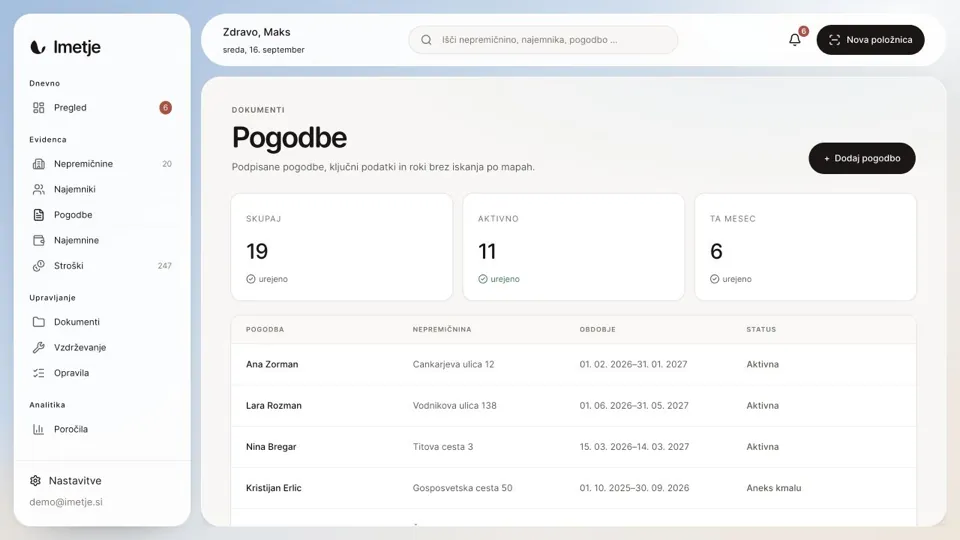This screenshot has height=540, width=960.
Task: Click Titova cesta 3 cell
Action: point(443,447)
